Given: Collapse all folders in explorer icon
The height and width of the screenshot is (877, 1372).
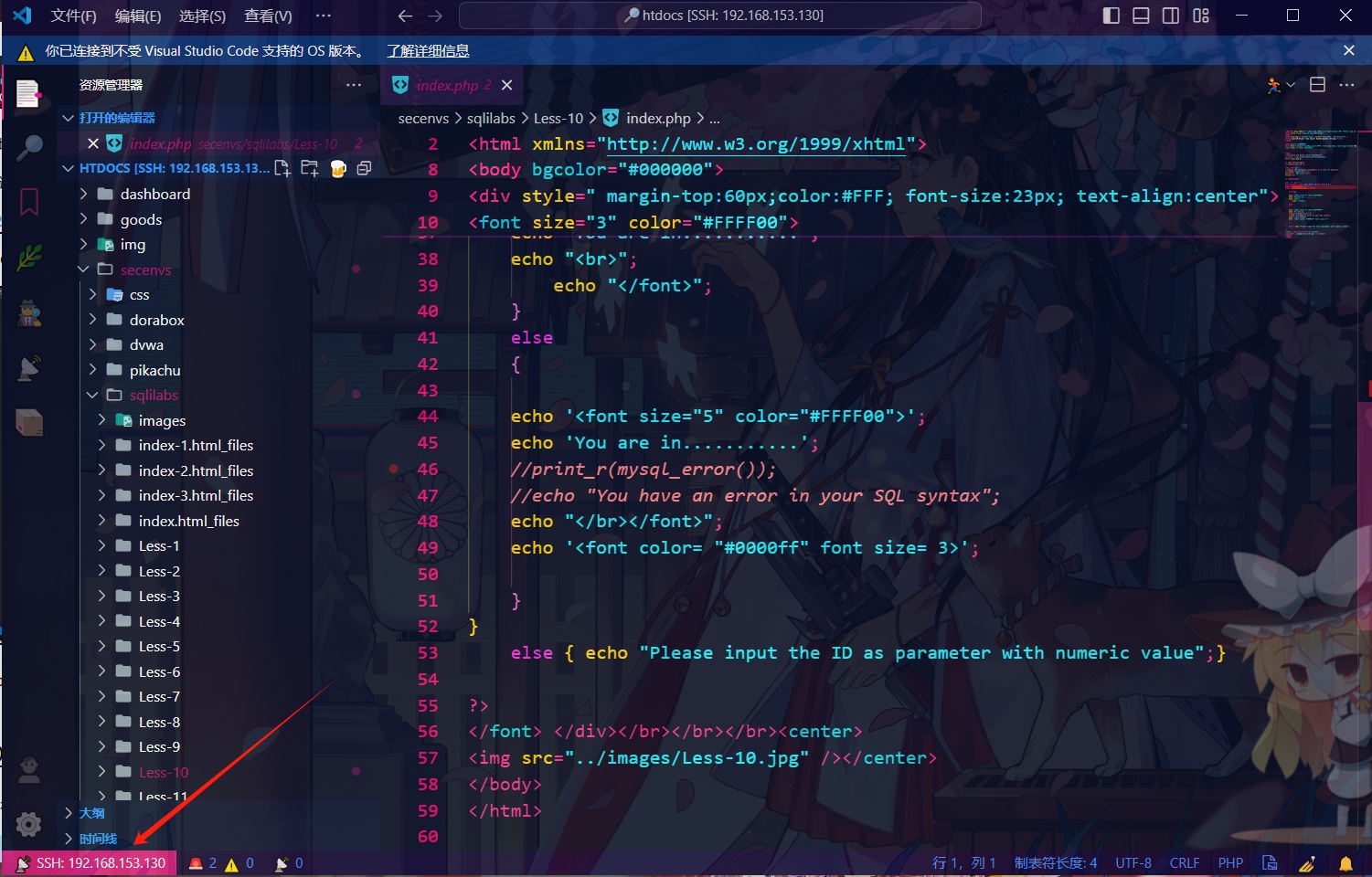Looking at the screenshot, I should (x=364, y=168).
